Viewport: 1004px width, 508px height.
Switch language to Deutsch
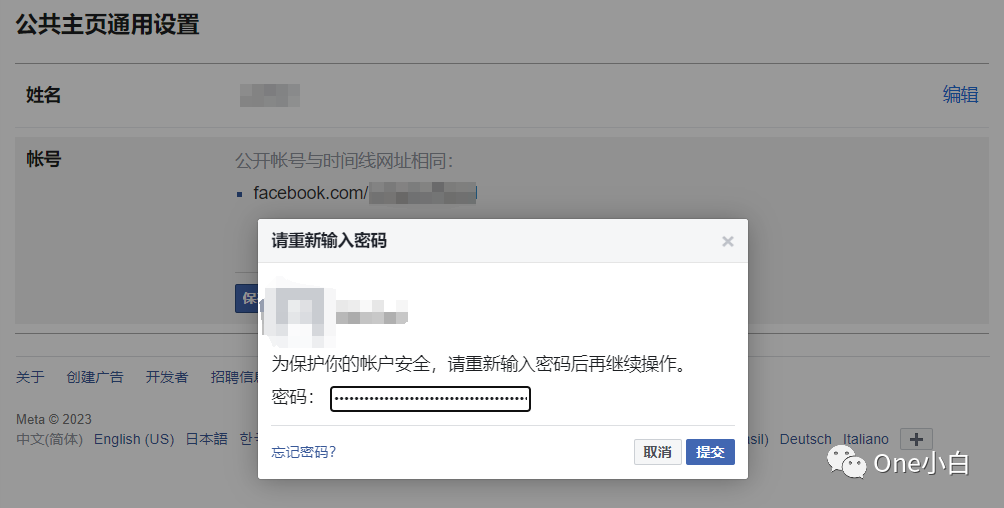click(806, 439)
